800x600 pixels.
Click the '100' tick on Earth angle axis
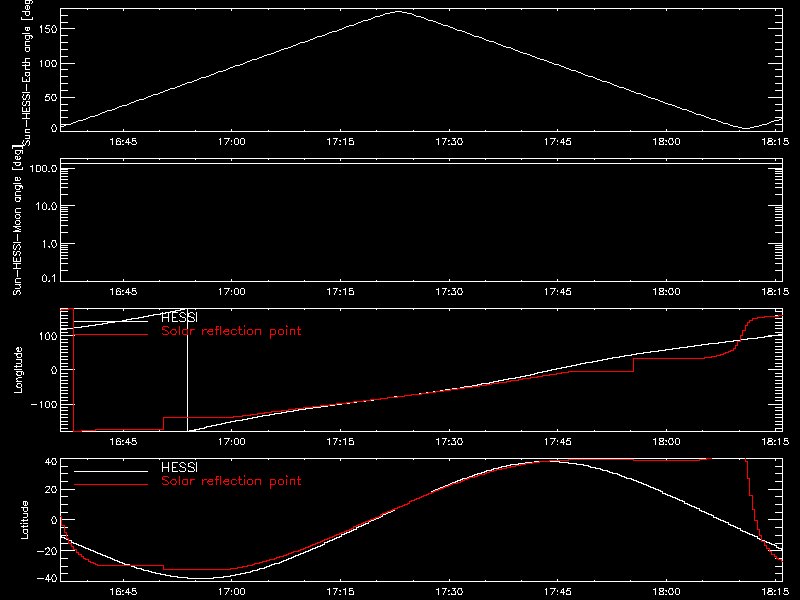point(48,63)
